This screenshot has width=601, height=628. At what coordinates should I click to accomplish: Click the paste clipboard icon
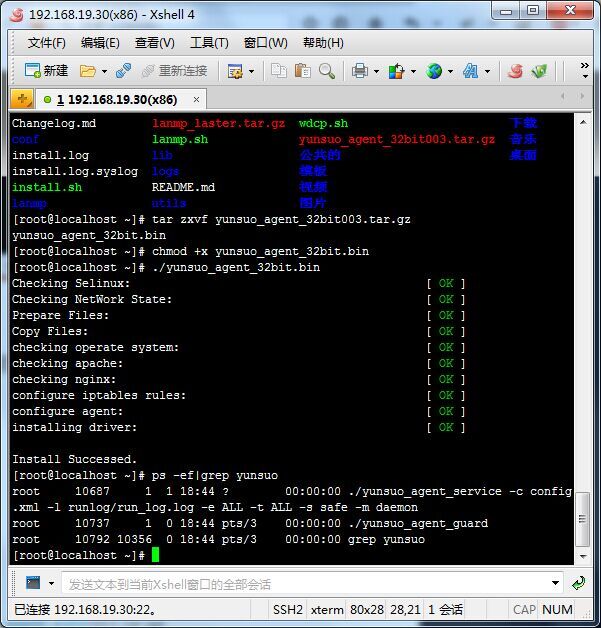point(302,71)
